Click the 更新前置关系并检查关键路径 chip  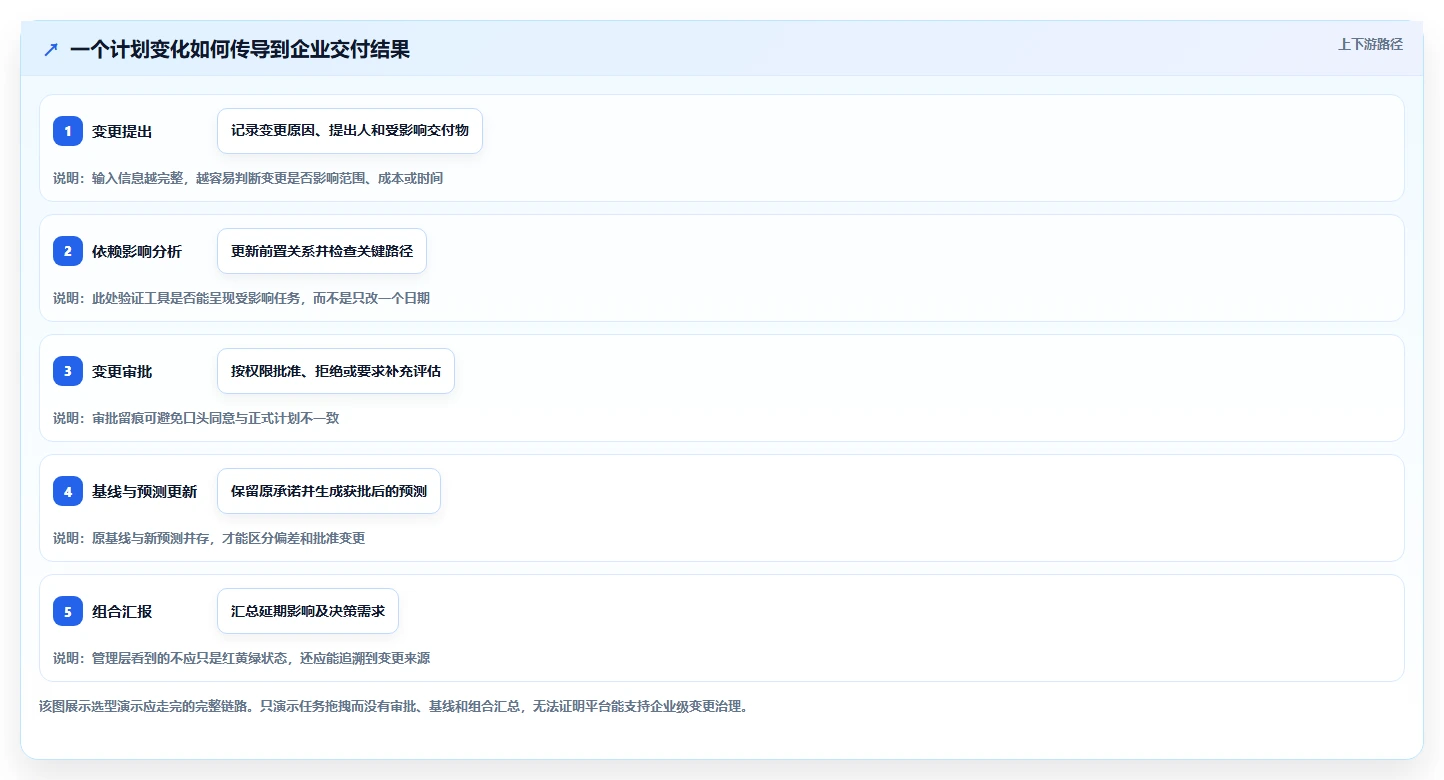click(x=322, y=251)
